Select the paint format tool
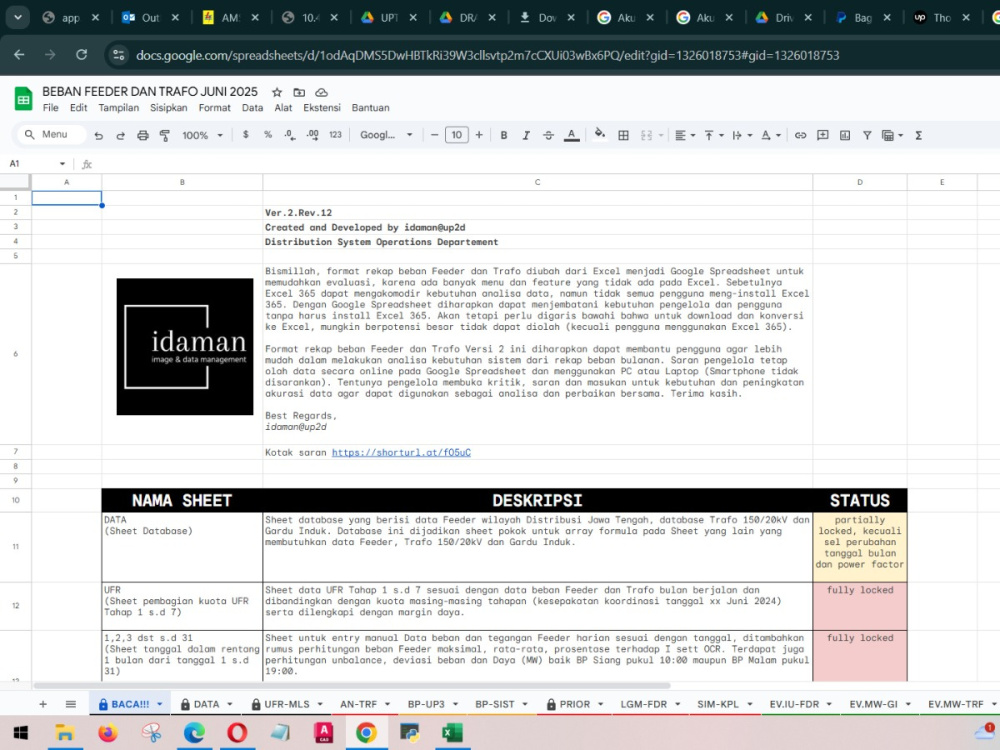The width and height of the screenshot is (1000, 750). point(165,135)
